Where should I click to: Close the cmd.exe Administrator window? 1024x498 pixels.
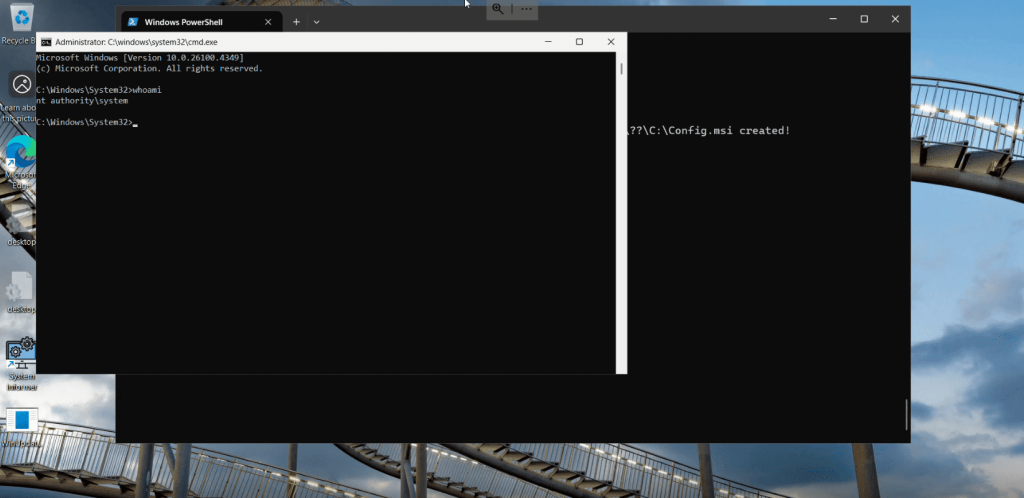(x=611, y=42)
